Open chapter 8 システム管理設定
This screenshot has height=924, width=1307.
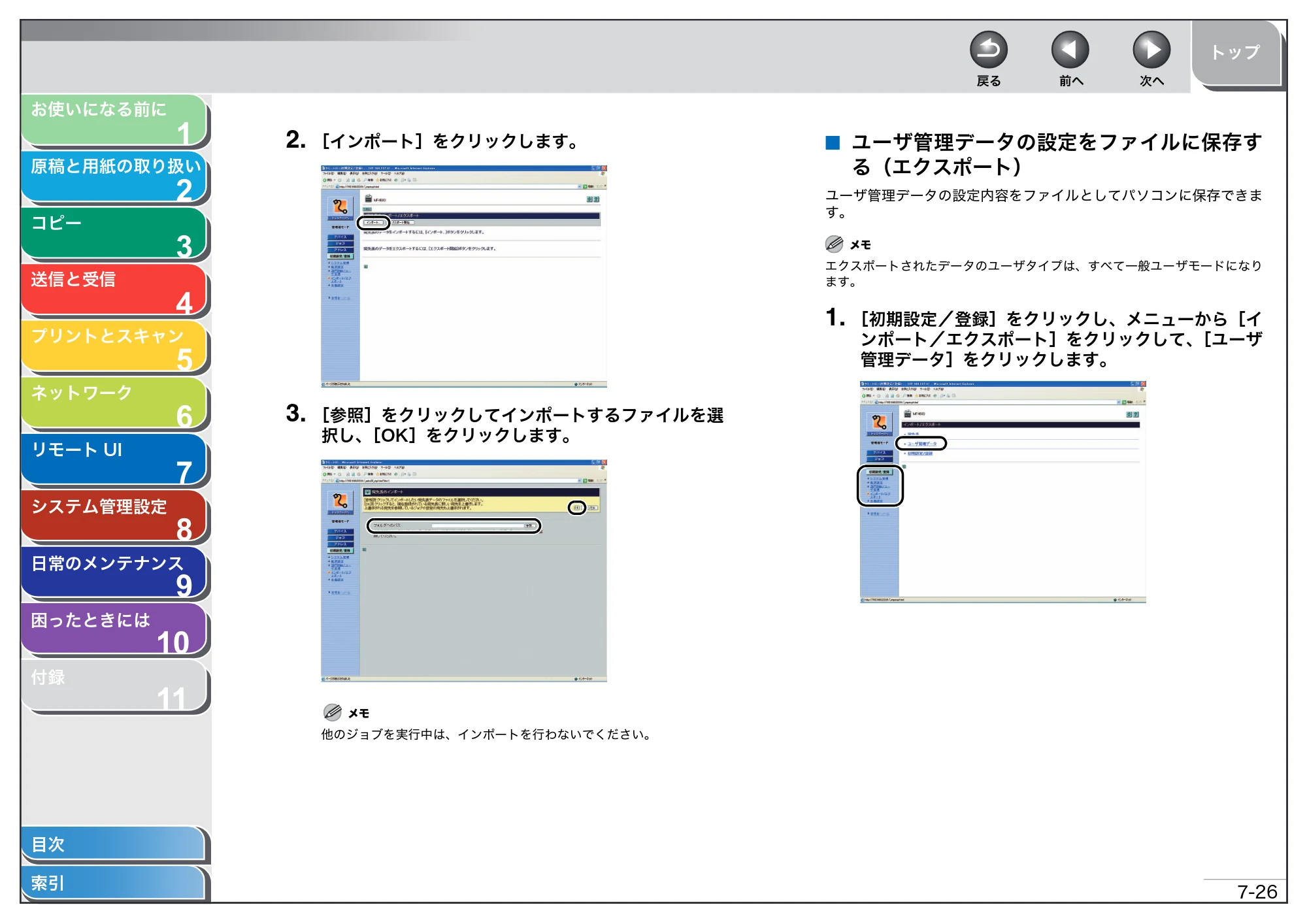coord(114,517)
